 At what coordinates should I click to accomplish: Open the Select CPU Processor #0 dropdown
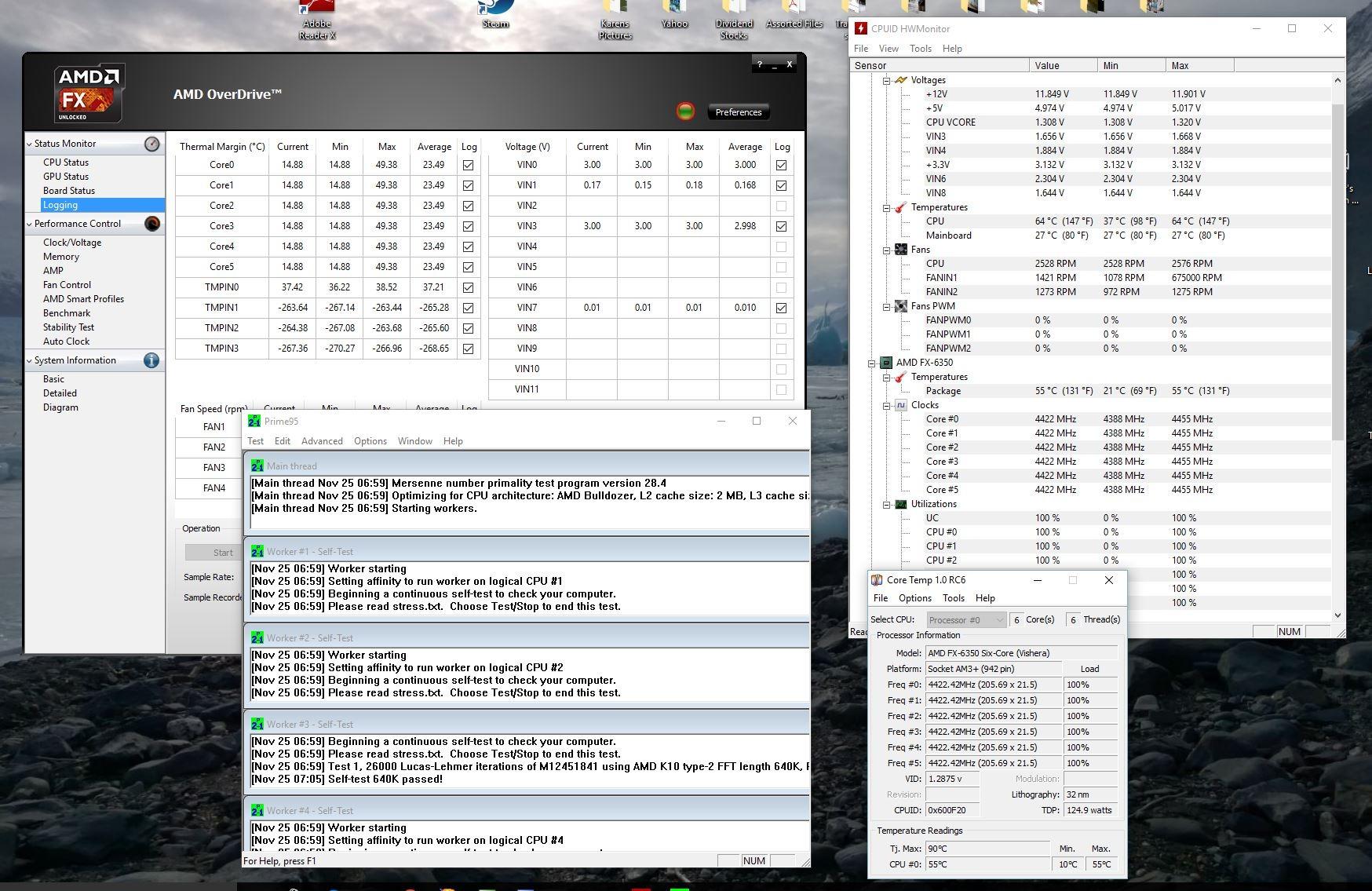(x=966, y=619)
